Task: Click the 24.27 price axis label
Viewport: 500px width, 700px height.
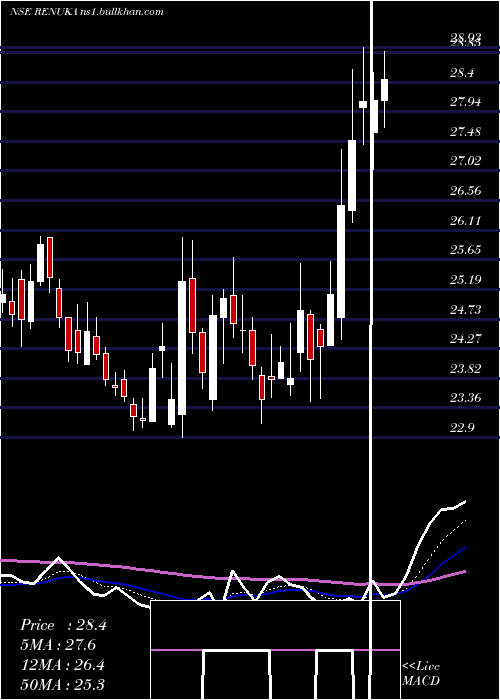Action: pos(465,339)
